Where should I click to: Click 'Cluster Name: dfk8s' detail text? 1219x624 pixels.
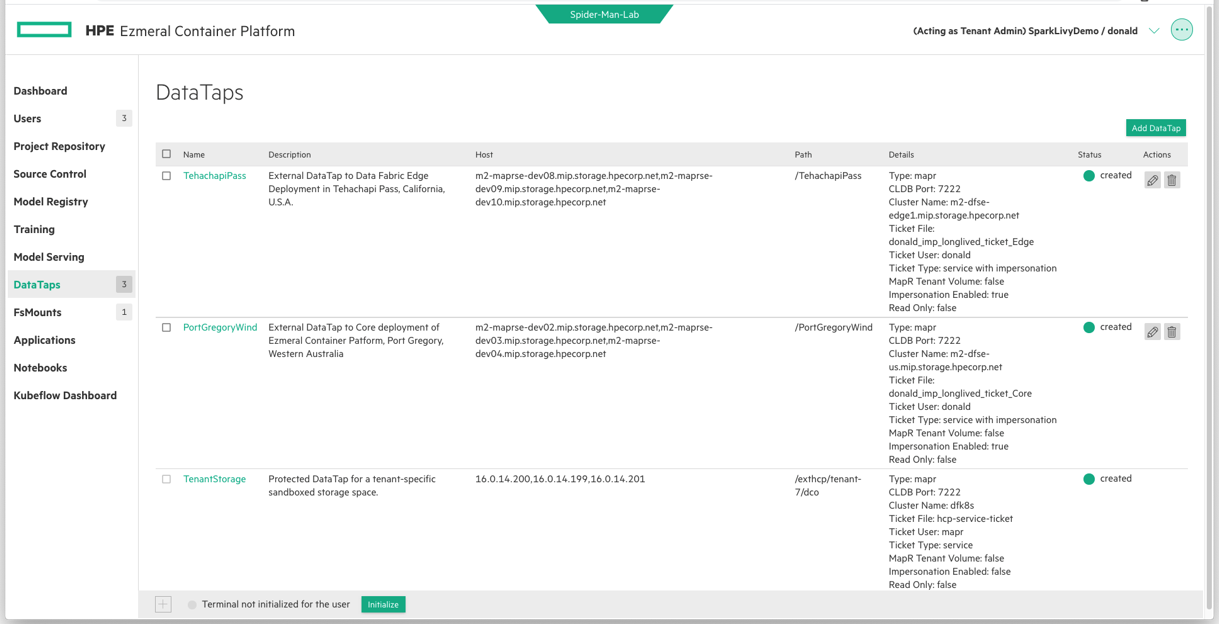[x=931, y=506]
